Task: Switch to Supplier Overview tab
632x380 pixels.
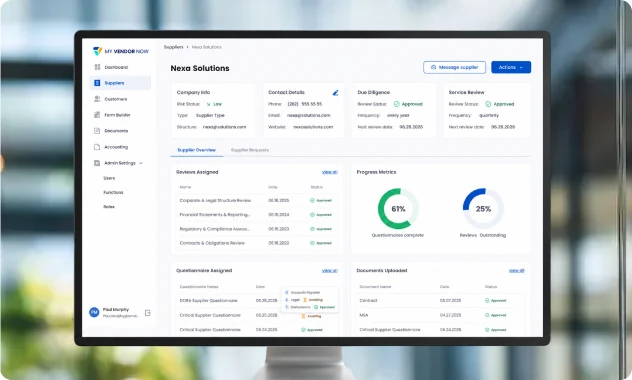Action: tap(196, 150)
